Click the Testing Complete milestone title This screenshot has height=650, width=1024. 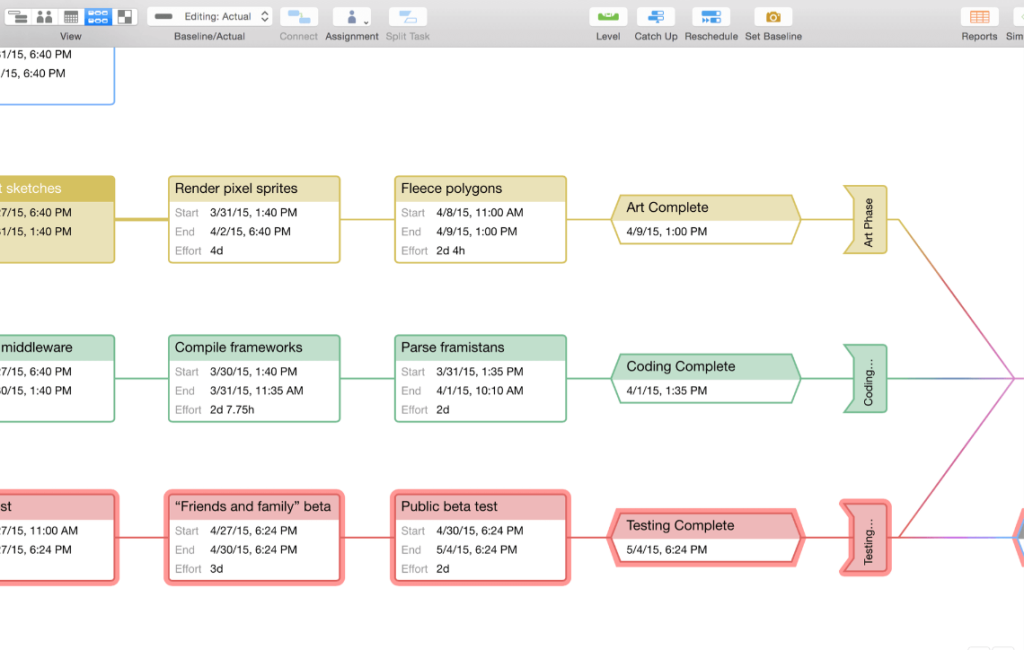[x=680, y=525]
